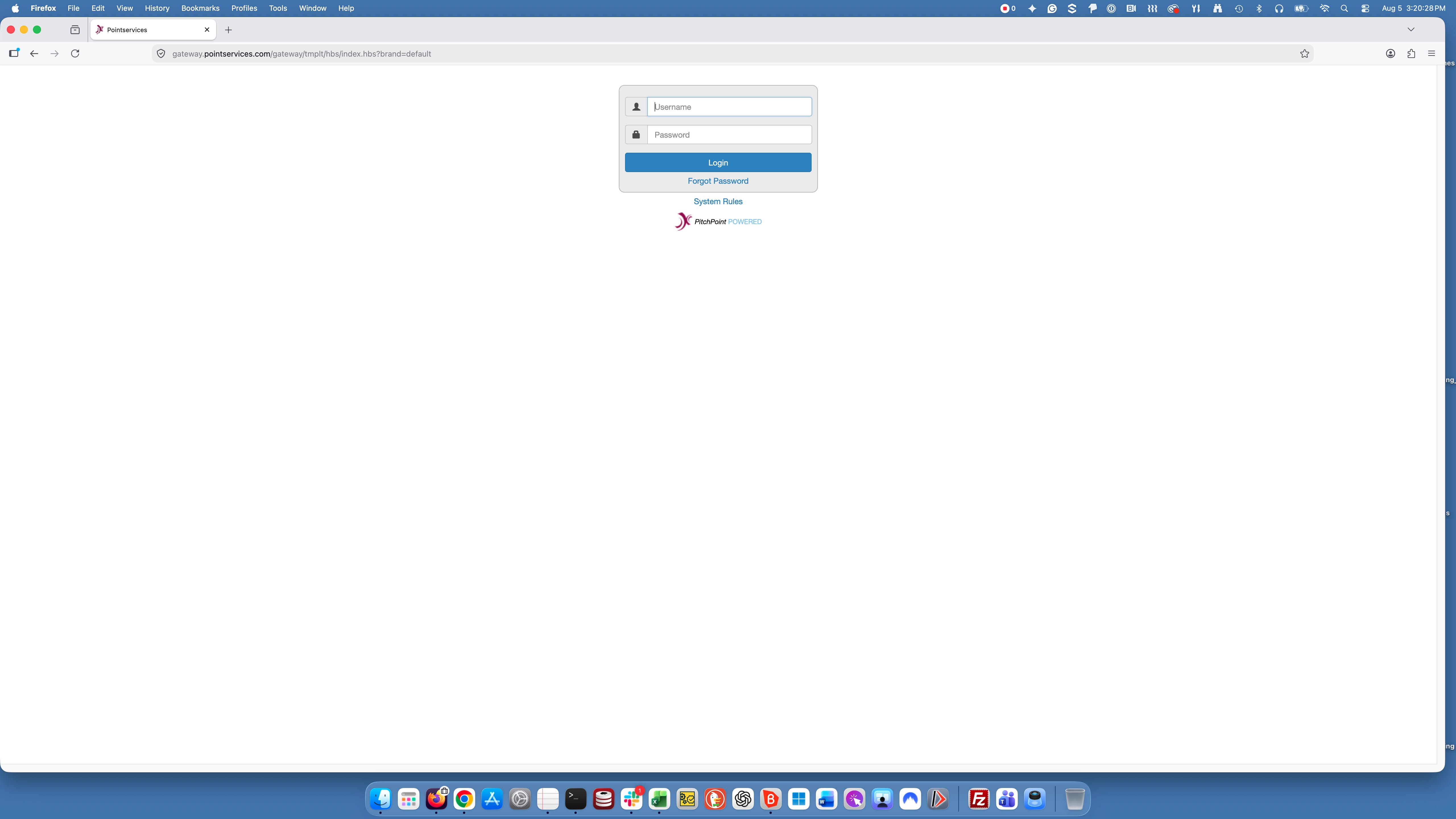
Task: Open the Firefox application menu
Action: [x=43, y=9]
